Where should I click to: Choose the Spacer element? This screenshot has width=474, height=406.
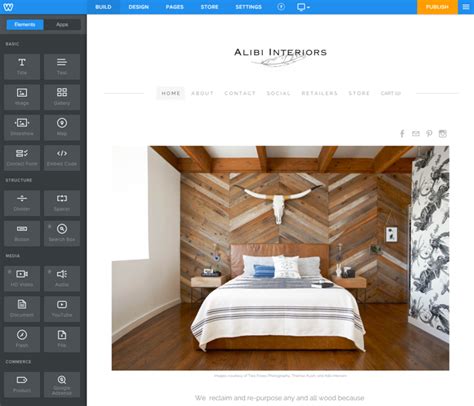tap(62, 203)
